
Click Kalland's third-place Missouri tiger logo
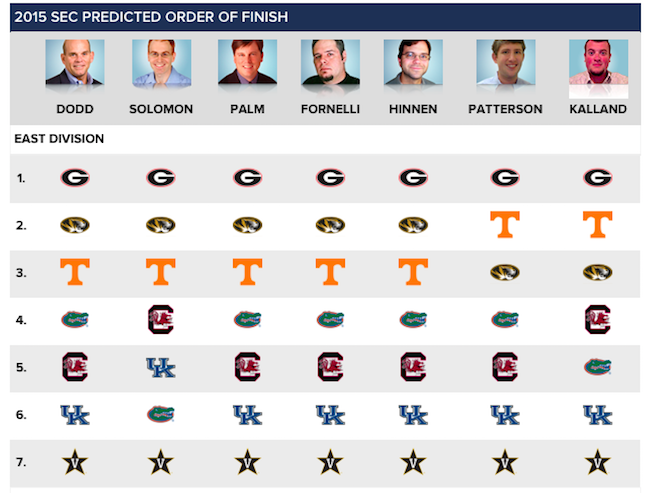[597, 272]
